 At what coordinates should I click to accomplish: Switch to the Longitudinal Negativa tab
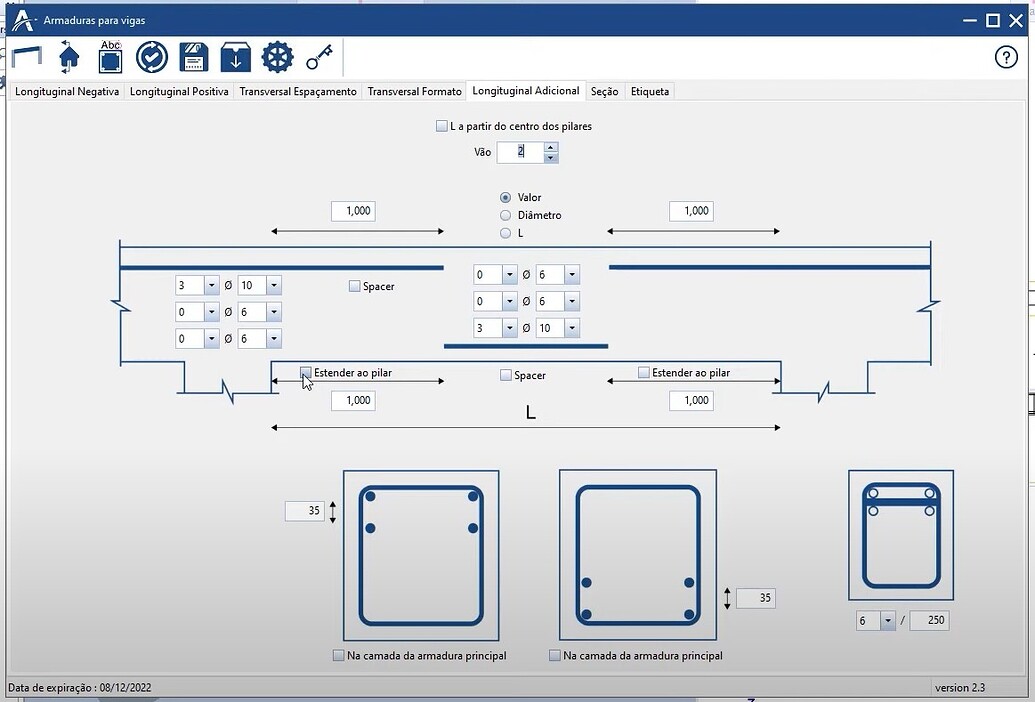(67, 91)
